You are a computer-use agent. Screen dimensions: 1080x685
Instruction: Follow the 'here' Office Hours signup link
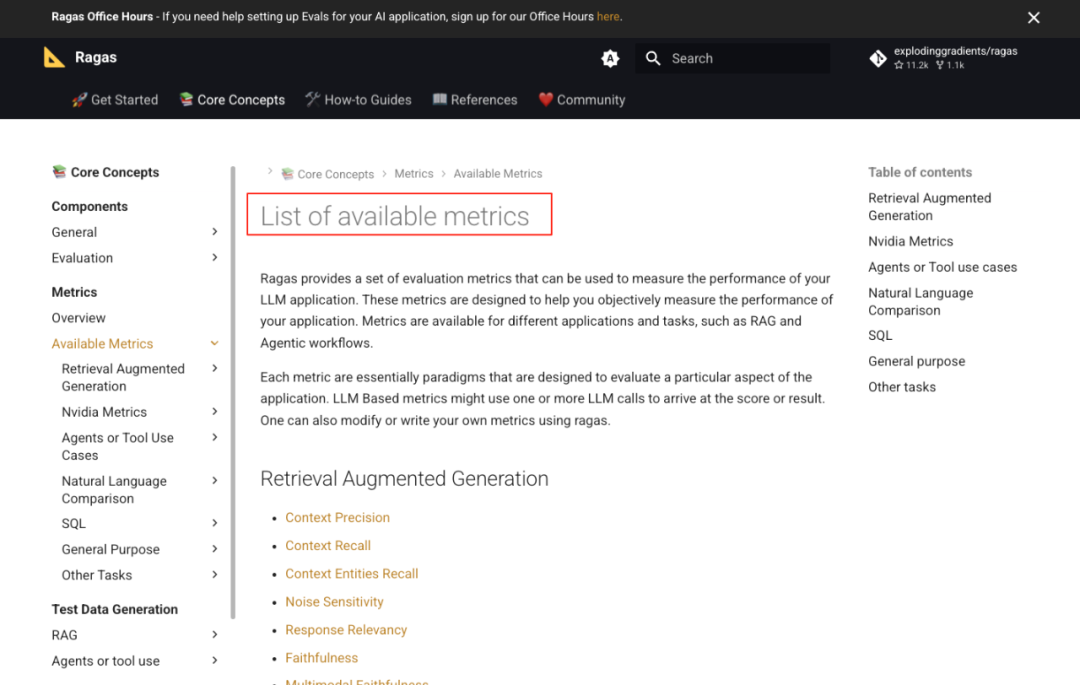[608, 17]
